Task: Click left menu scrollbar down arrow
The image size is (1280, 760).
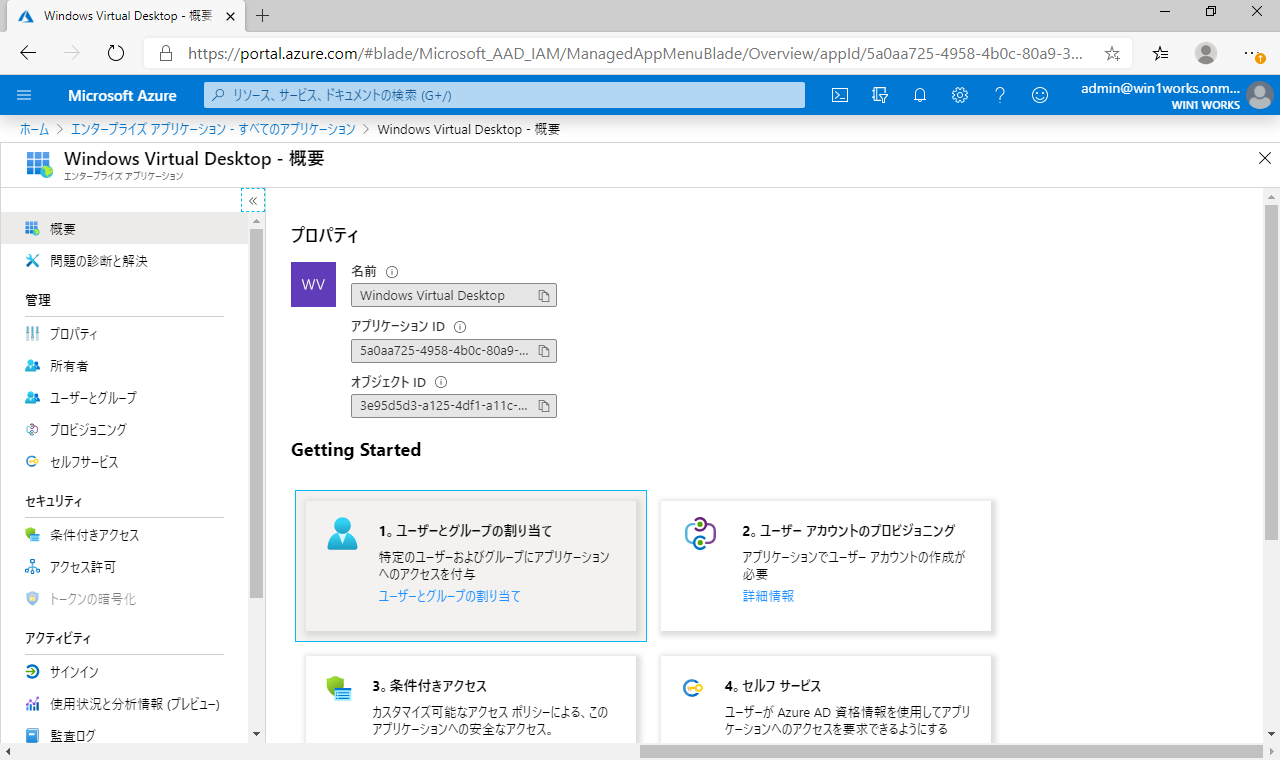Action: point(256,735)
